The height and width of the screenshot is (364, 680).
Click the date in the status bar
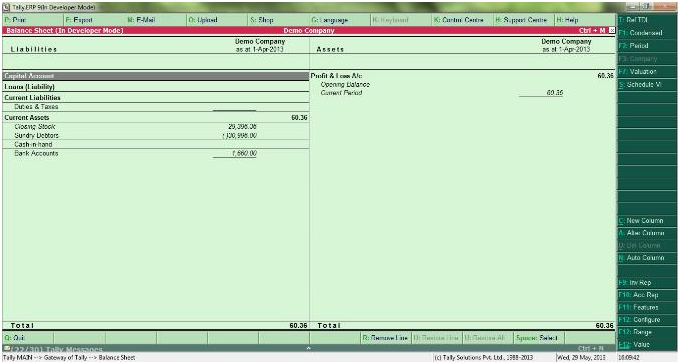pyautogui.click(x=582, y=358)
